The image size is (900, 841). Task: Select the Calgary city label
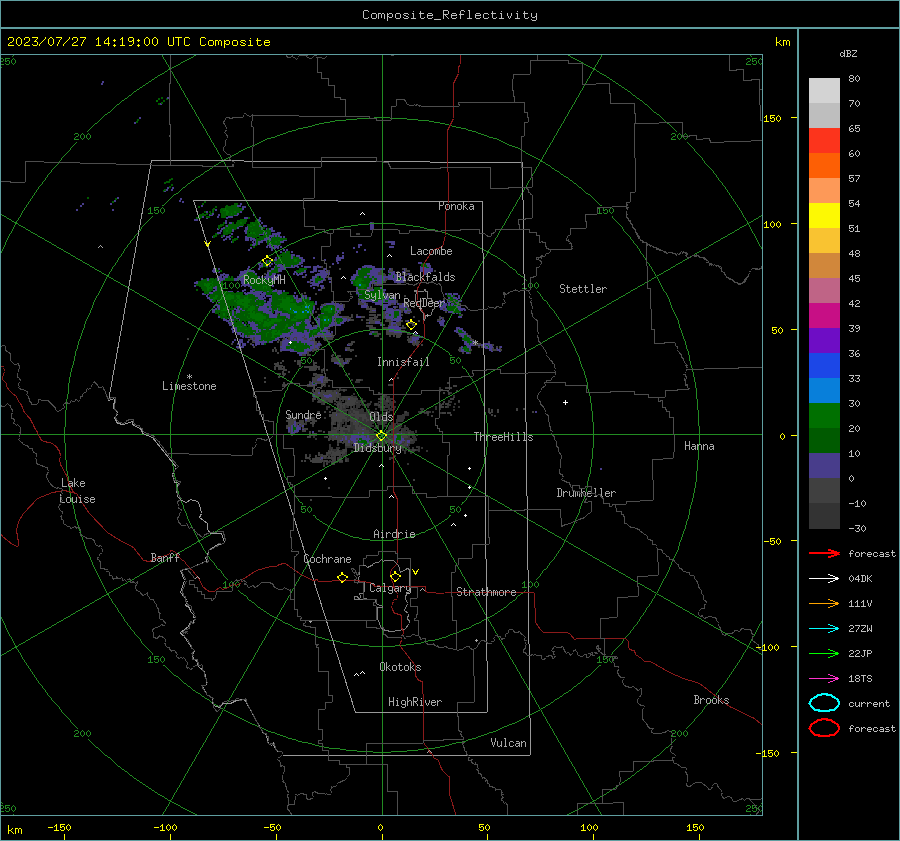pyautogui.click(x=390, y=588)
